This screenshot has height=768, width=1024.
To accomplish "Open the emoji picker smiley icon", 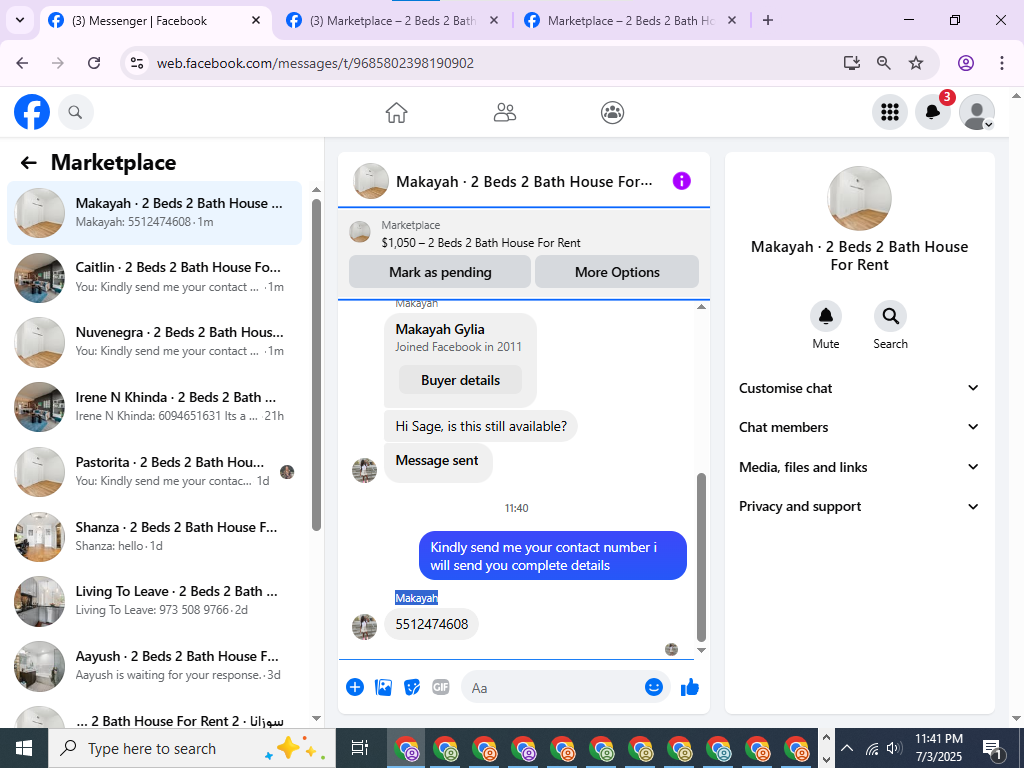I will point(654,687).
